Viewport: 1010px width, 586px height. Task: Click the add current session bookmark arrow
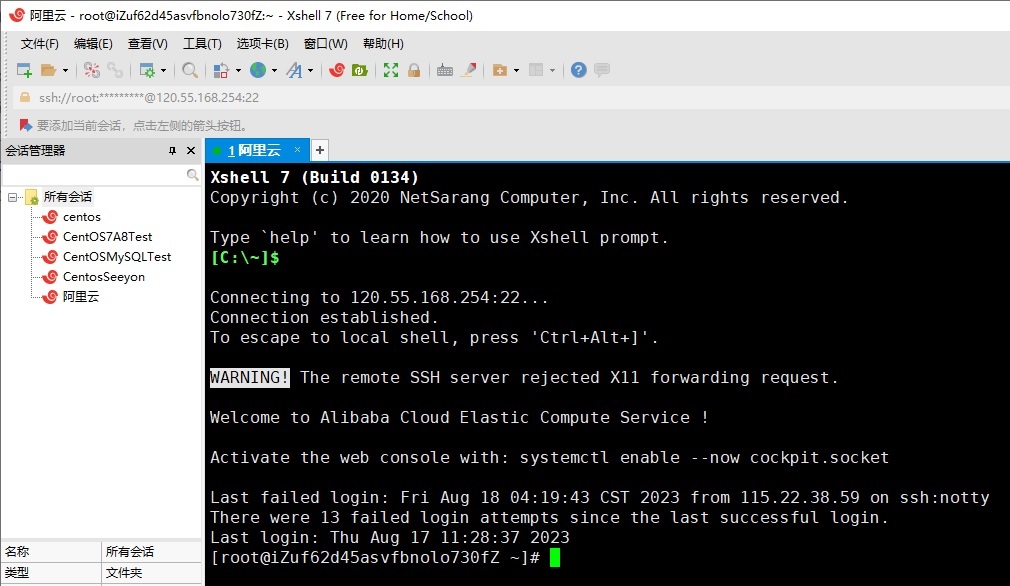pos(25,125)
